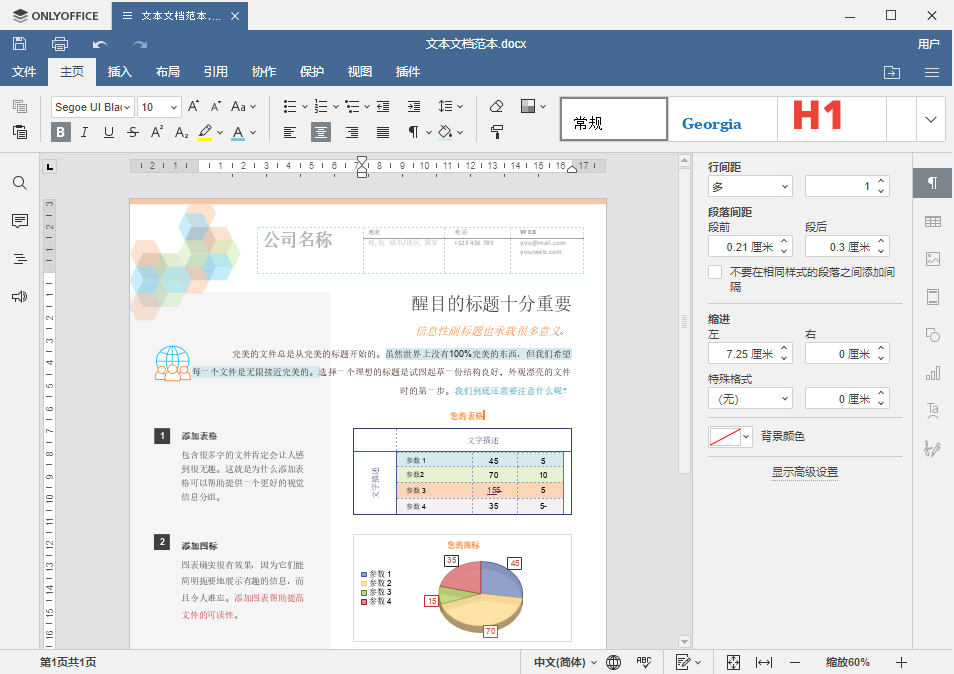The image size is (954, 674).
Task: Apply the font color button
Action: pos(238,132)
